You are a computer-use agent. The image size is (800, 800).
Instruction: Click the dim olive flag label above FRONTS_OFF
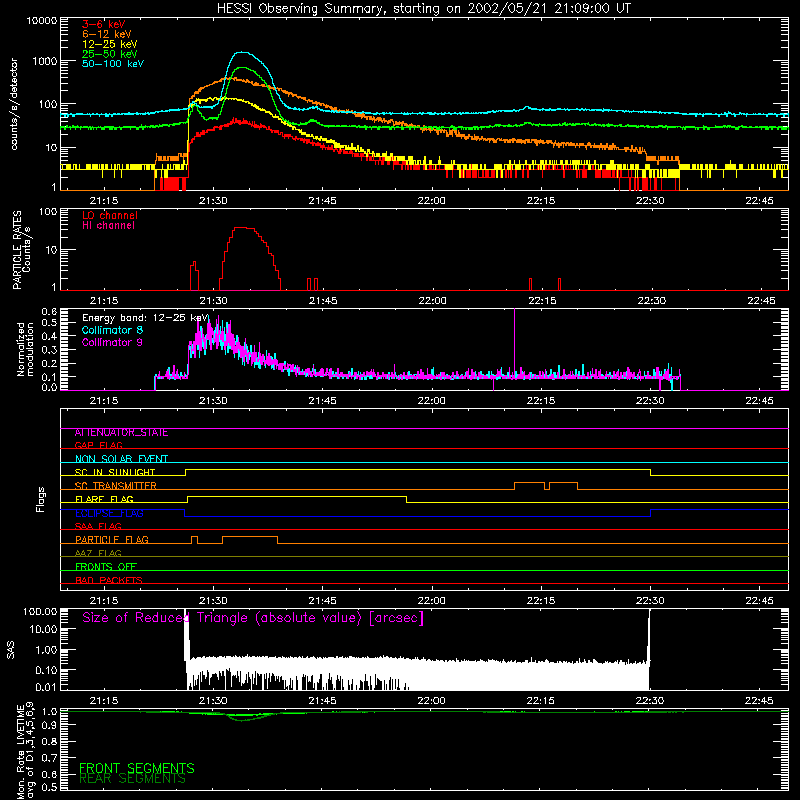tap(98, 553)
